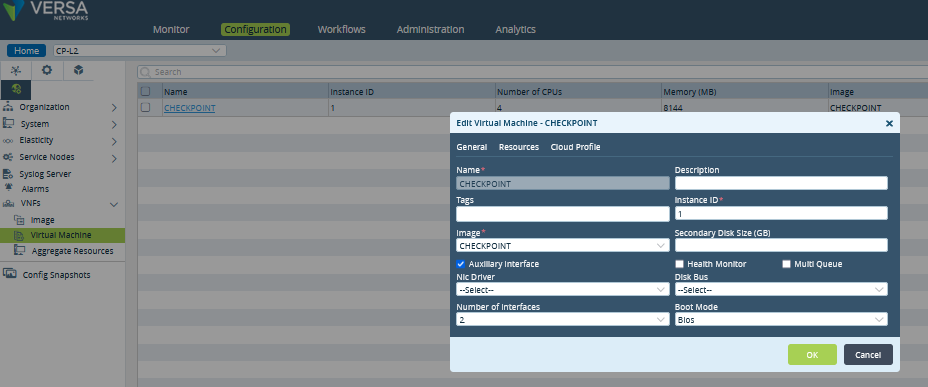Click the Instance ID column header
Image resolution: width=928 pixels, height=387 pixels.
352,92
